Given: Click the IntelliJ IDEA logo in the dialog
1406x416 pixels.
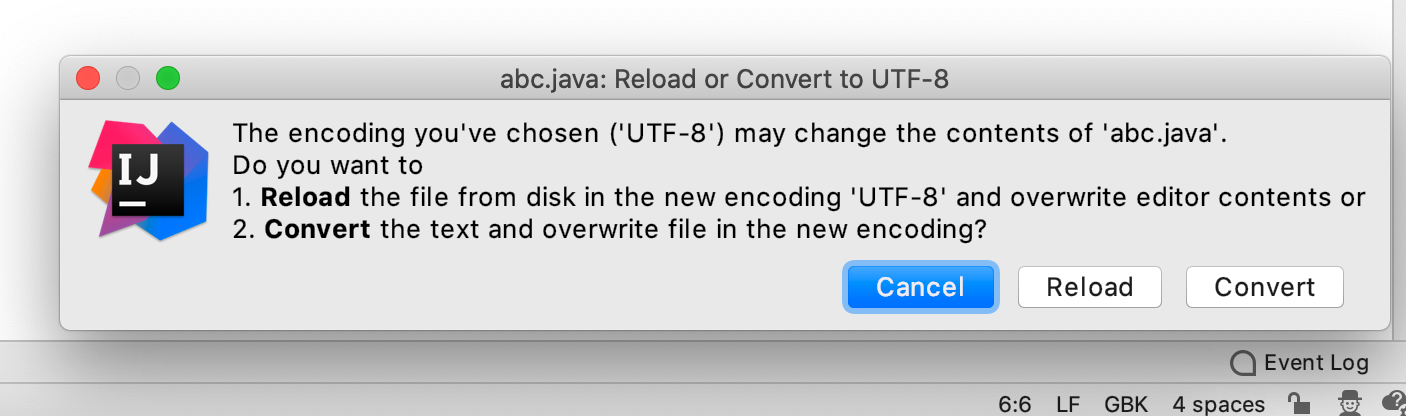Looking at the screenshot, I should pos(150,180).
